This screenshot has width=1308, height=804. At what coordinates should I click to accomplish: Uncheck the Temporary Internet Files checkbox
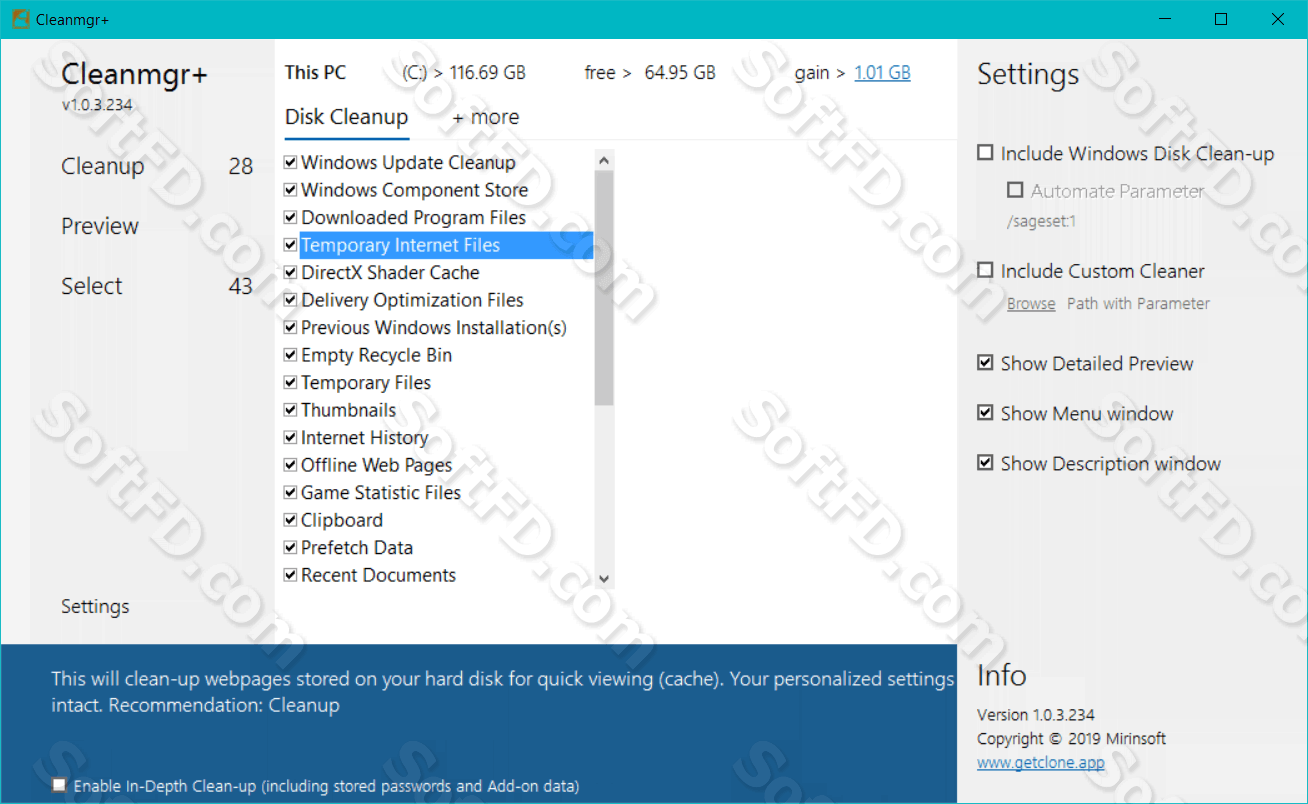click(x=291, y=244)
